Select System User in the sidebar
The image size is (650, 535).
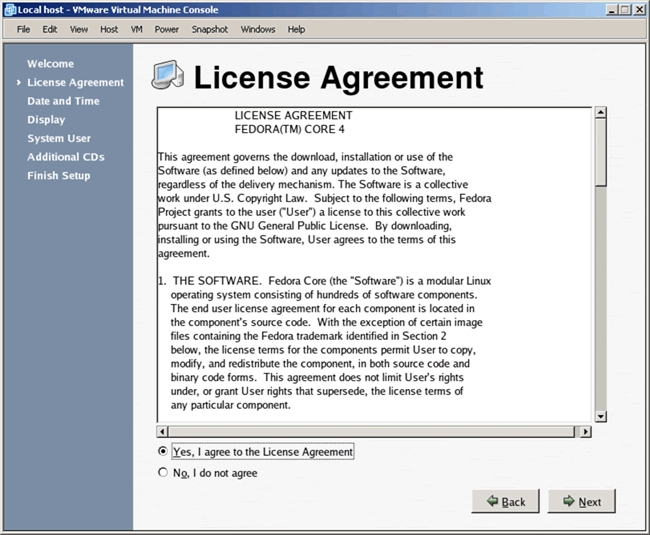(59, 138)
